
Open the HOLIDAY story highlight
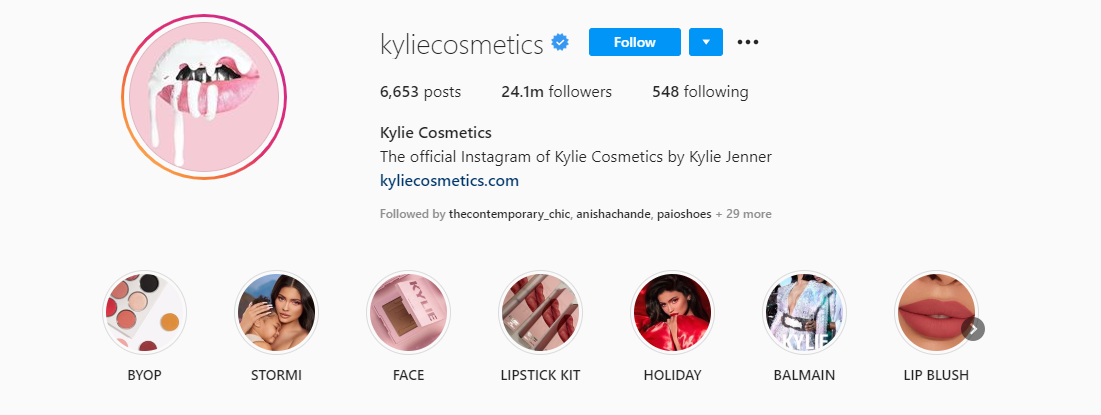[x=672, y=312]
